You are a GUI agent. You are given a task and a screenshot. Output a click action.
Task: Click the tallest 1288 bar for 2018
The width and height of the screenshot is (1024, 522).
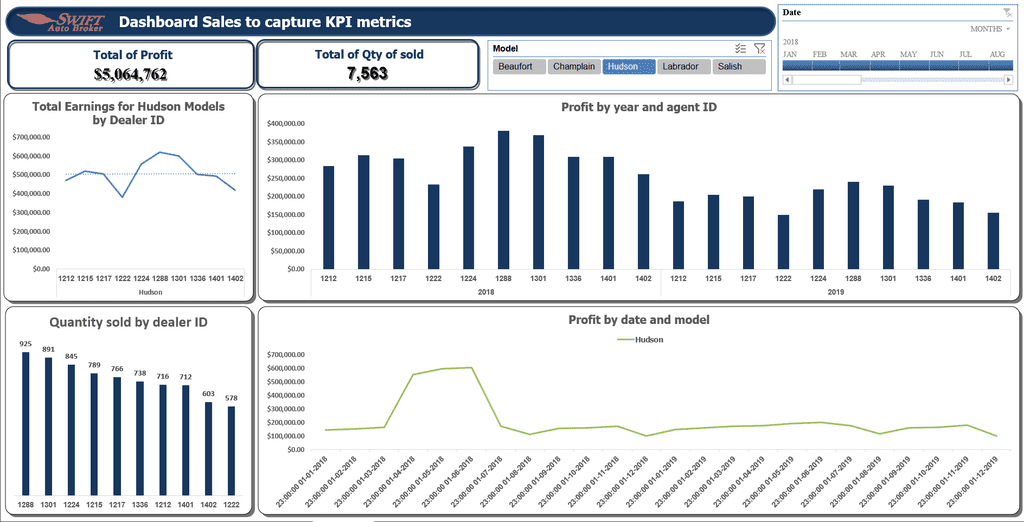(503, 200)
